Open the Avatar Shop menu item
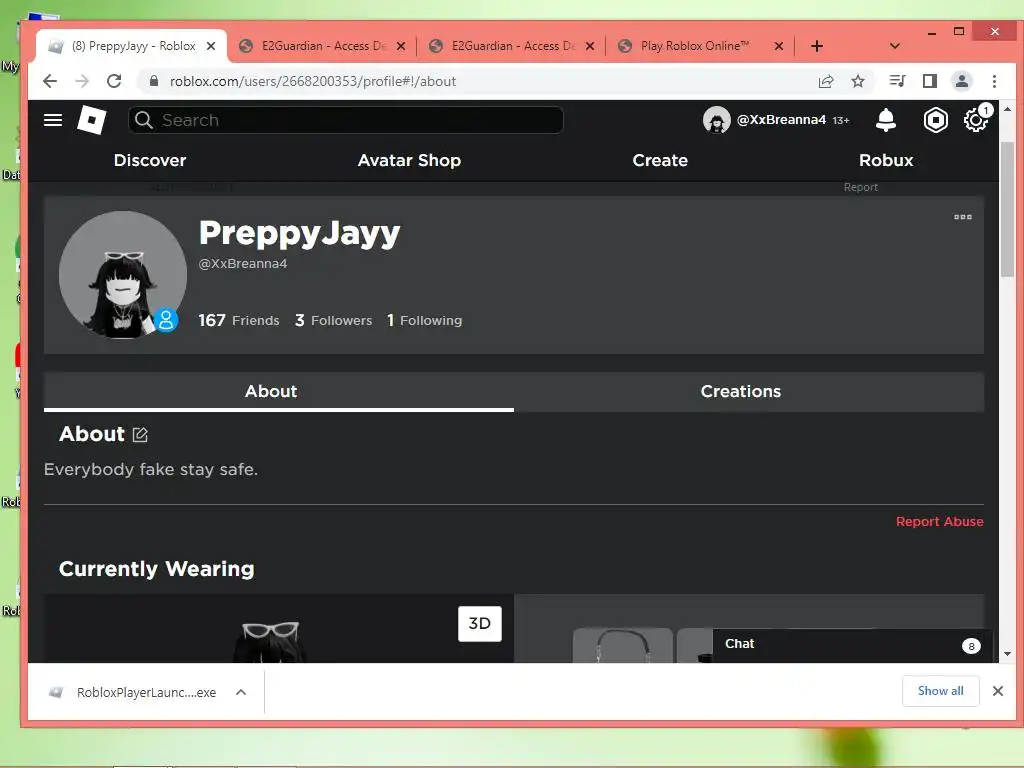The image size is (1024, 768). click(409, 160)
